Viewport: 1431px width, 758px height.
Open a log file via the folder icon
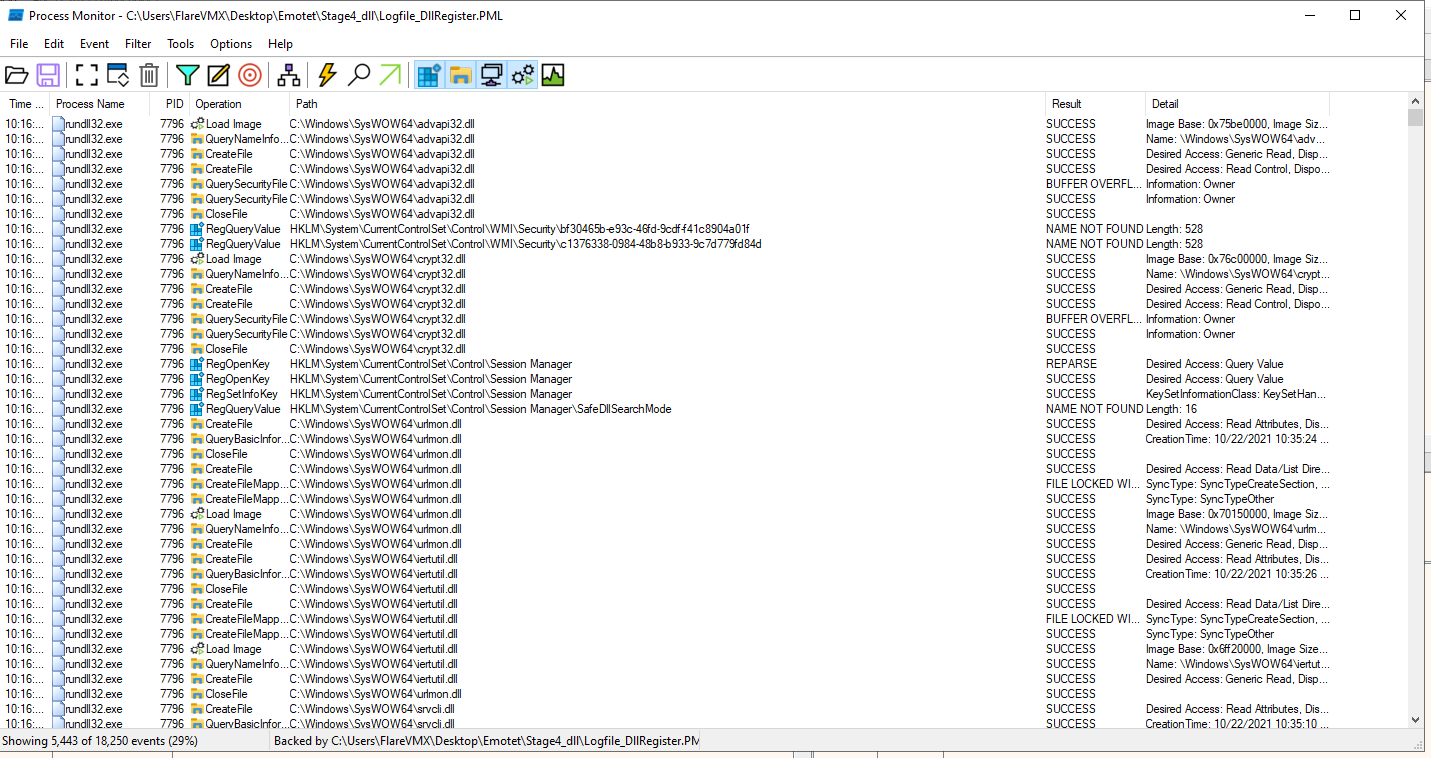coord(17,75)
